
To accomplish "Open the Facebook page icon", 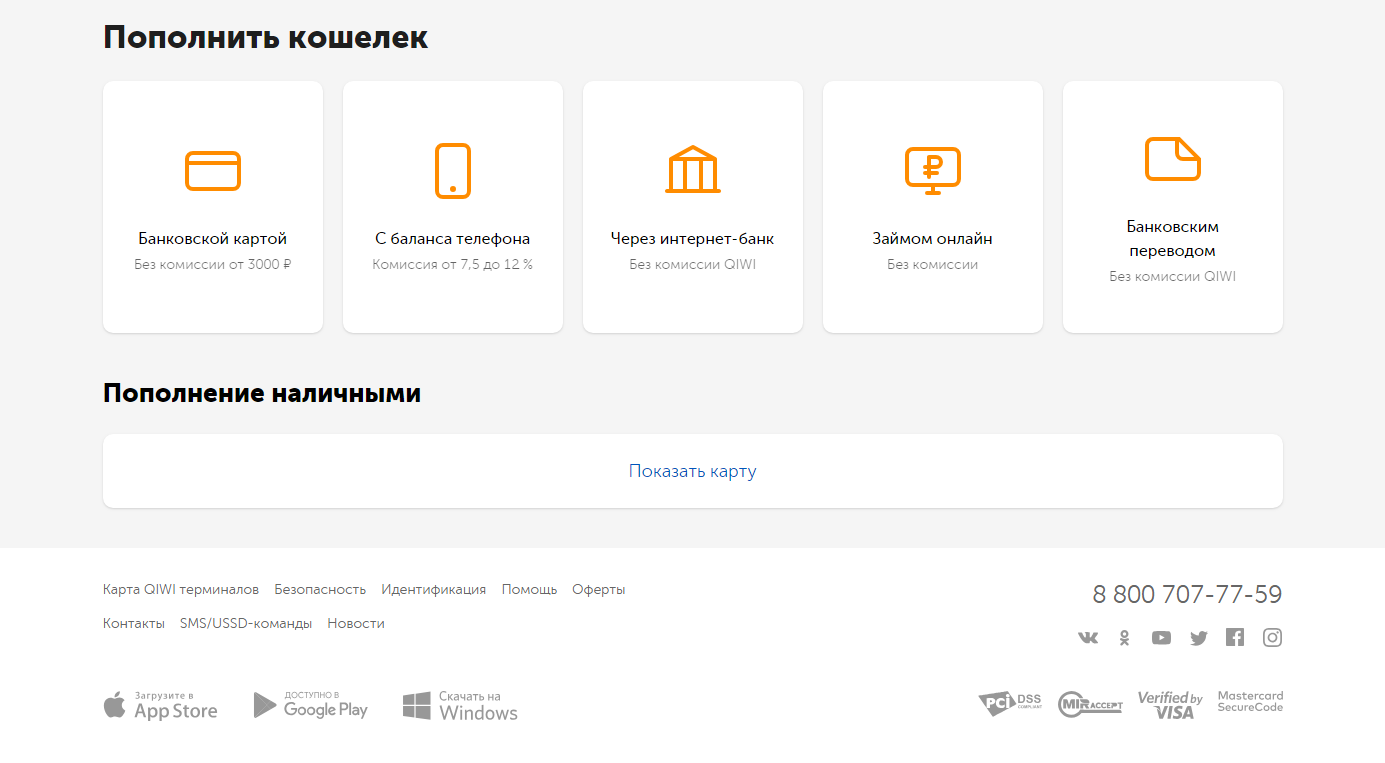I will pos(1235,636).
